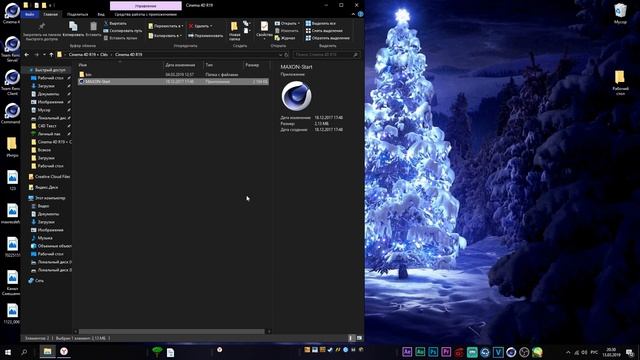
Task: Click Журнал in the ribbon
Action: (285, 38)
